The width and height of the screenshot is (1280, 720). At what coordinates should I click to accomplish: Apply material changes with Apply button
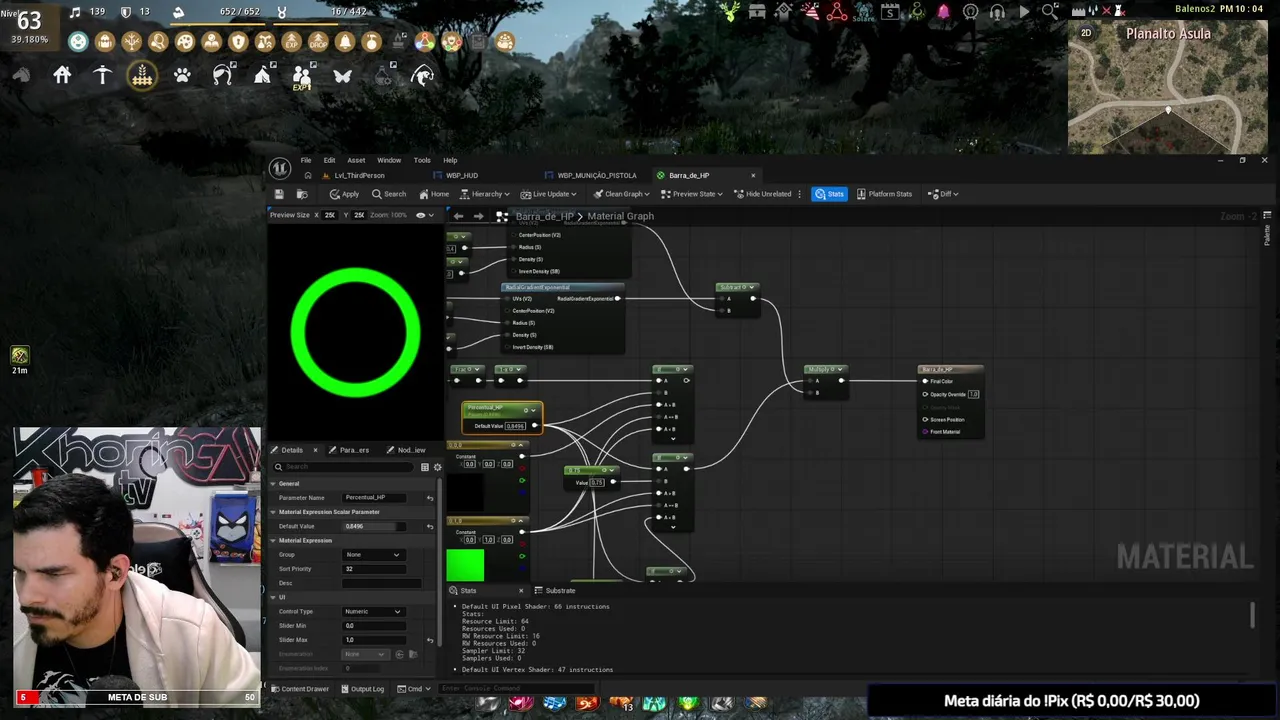(344, 194)
